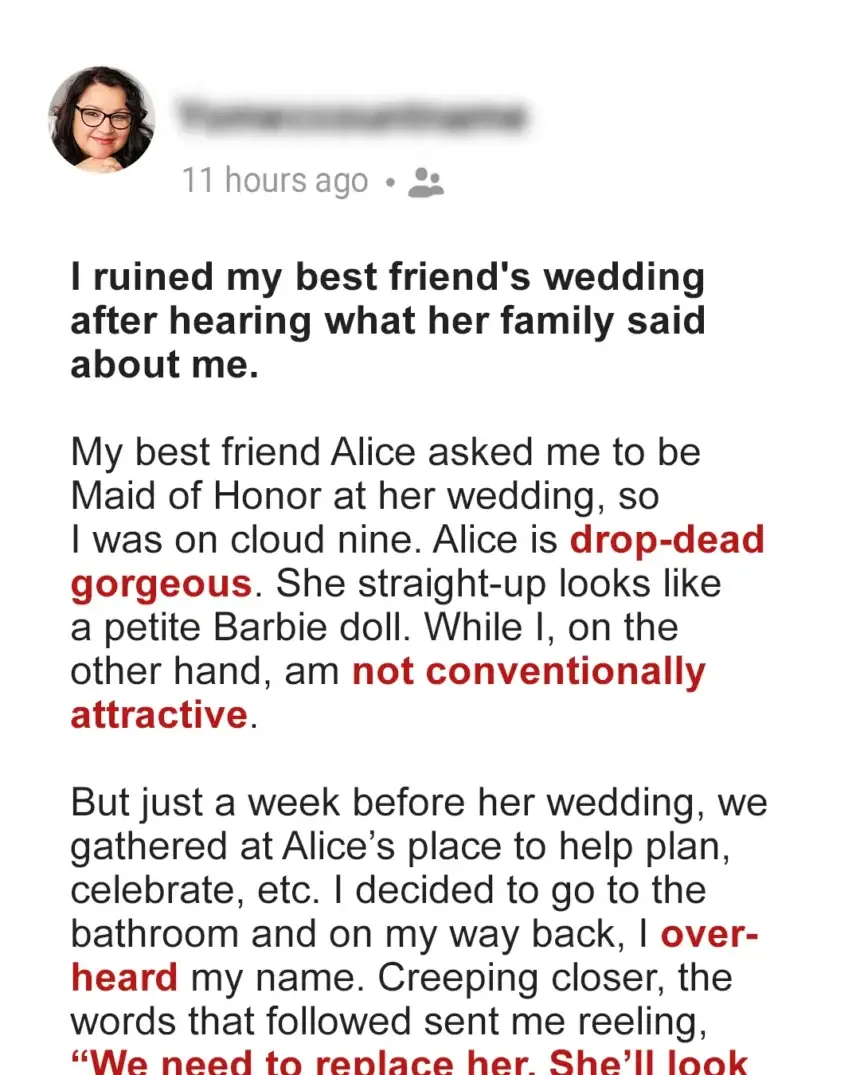Click the 'petite Barbie doll' phrase
Screen dimensions: 860x1075
256,627
